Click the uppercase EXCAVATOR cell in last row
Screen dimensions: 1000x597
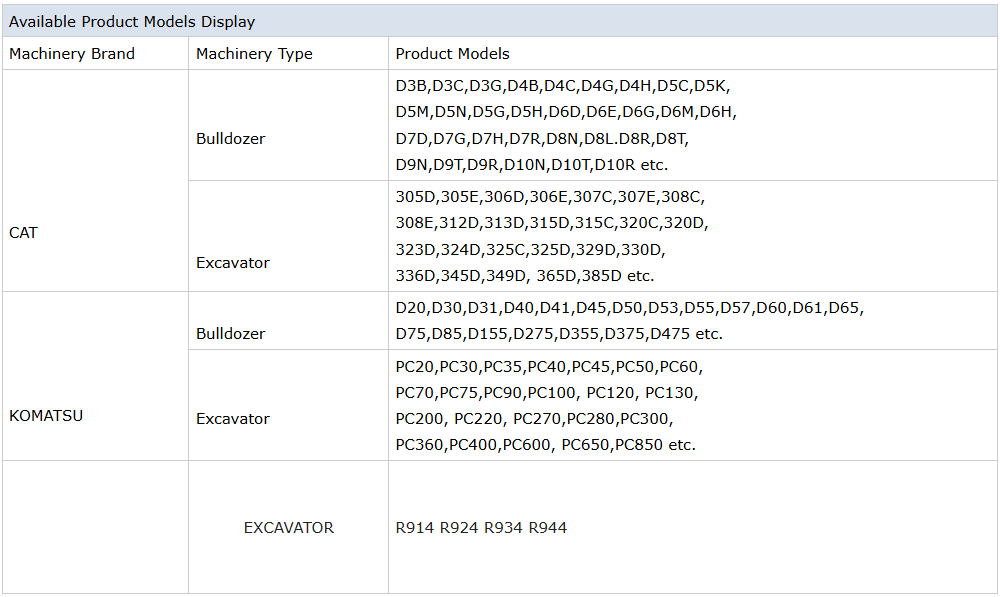[289, 527]
